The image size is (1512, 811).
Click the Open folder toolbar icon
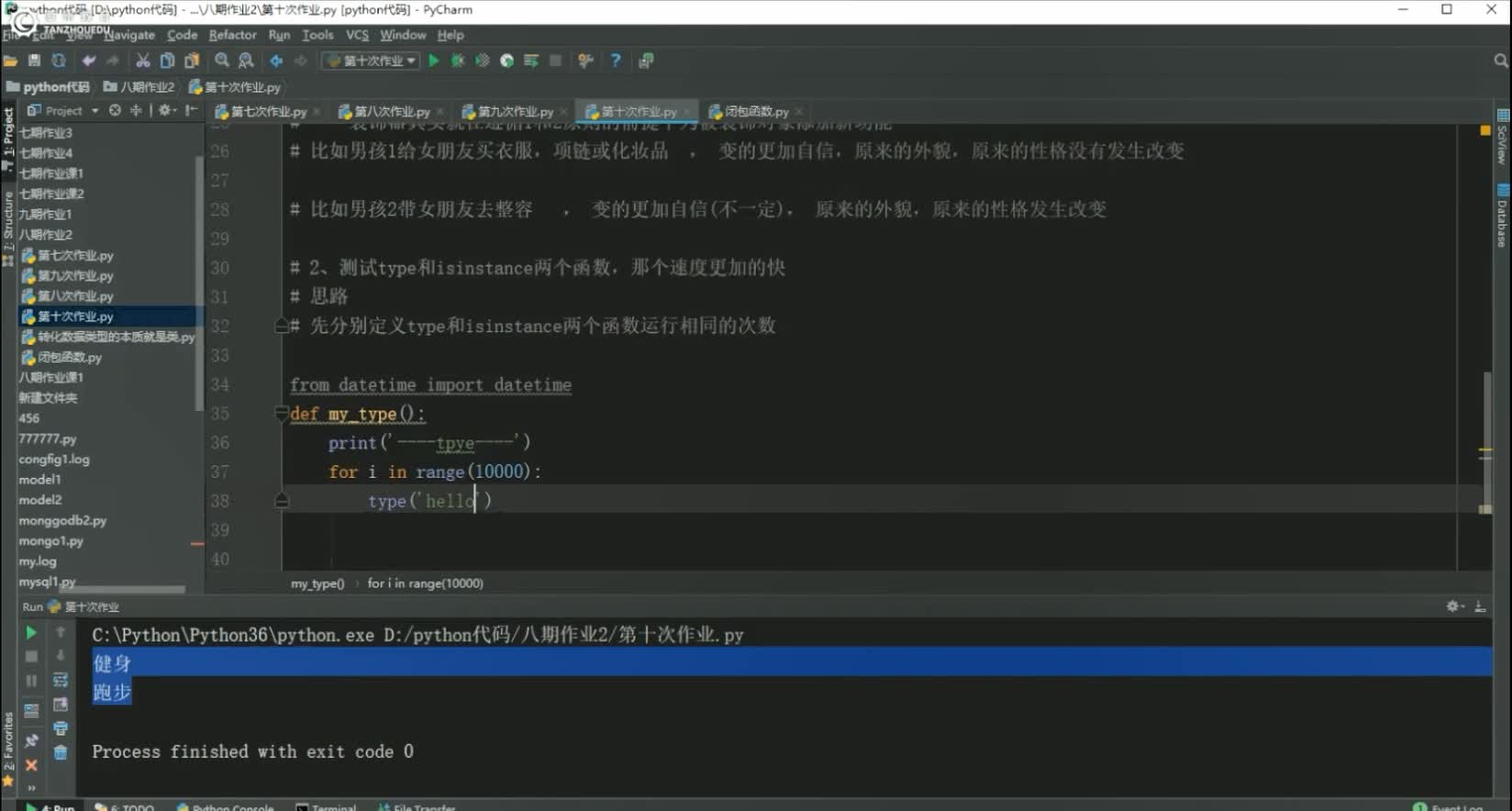tap(11, 61)
